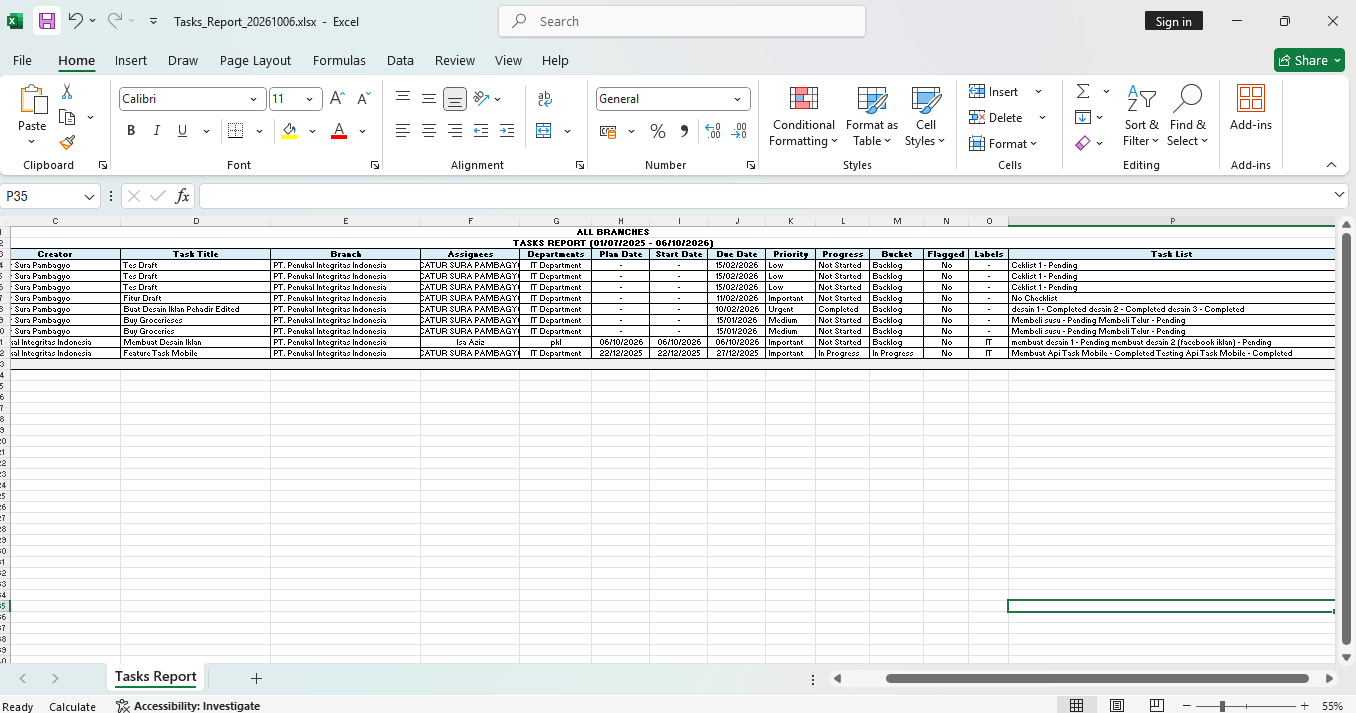Click the vertical scrollbar thumb
This screenshot has width=1356, height=713.
point(1346,439)
